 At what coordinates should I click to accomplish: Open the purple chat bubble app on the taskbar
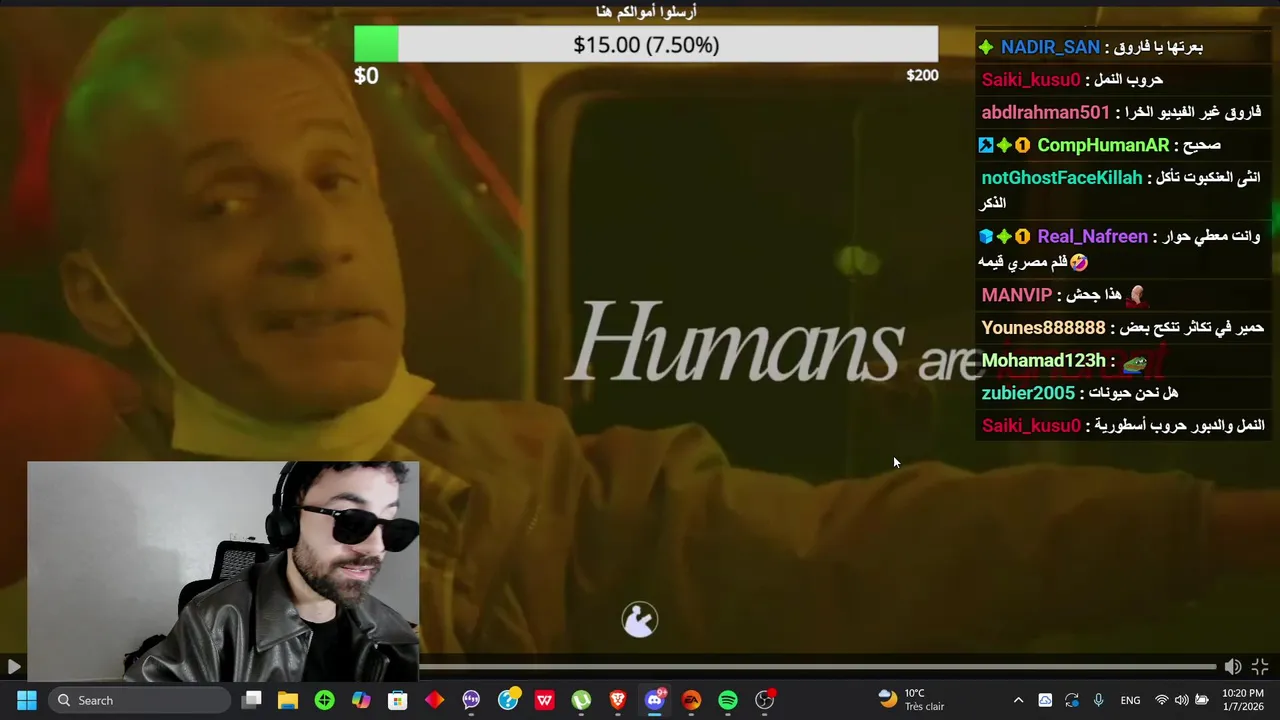tap(471, 700)
